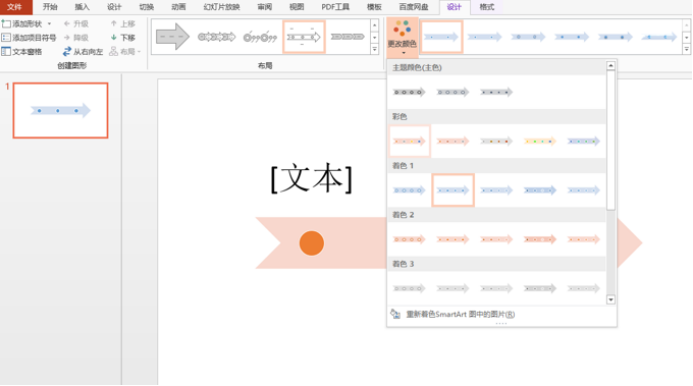Image resolution: width=693 pixels, height=386 pixels.
Task: Choose the first 着色 2 orange option
Action: 409,239
